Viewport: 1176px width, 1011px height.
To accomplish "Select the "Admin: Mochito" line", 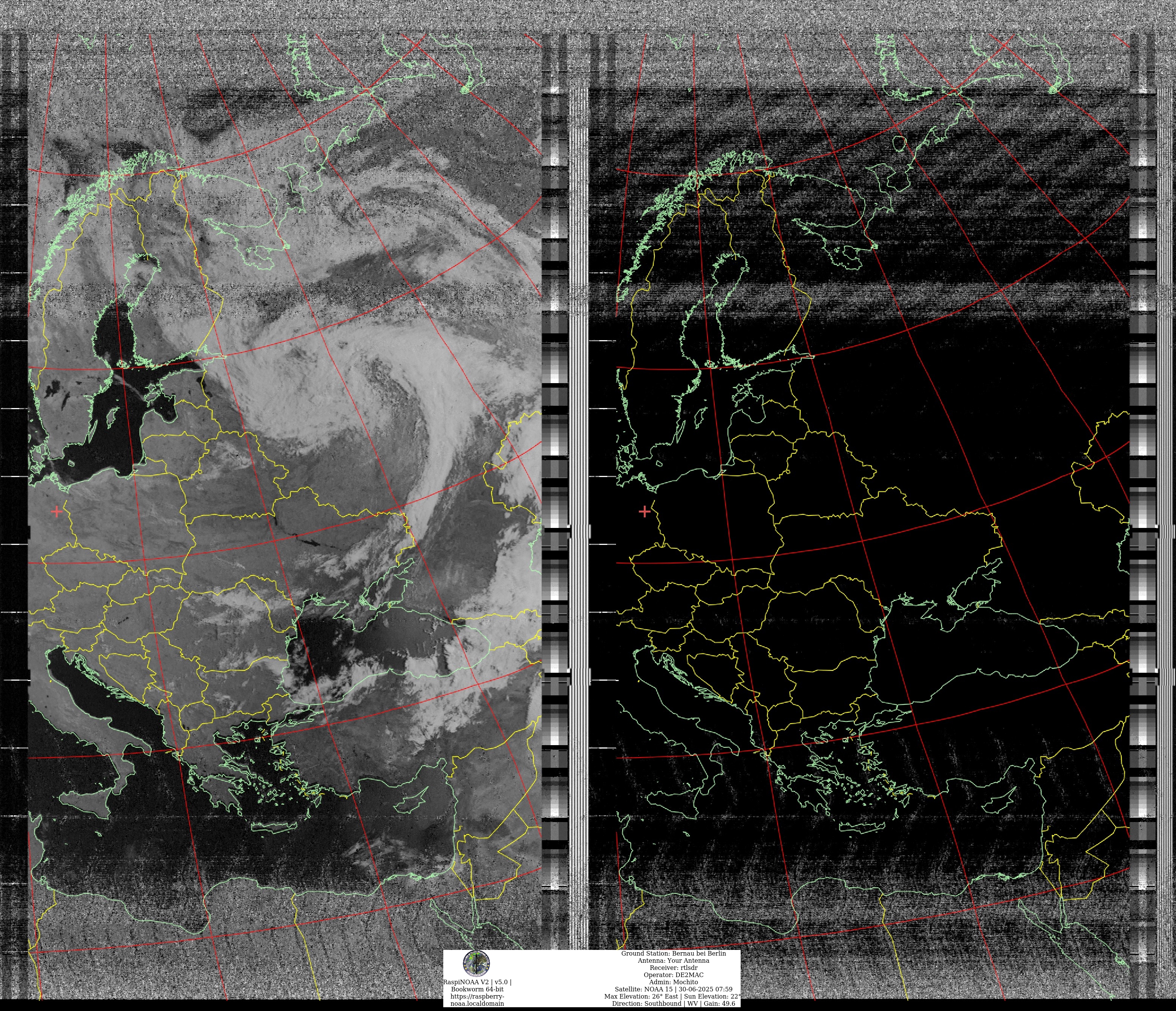I will 673,982.
